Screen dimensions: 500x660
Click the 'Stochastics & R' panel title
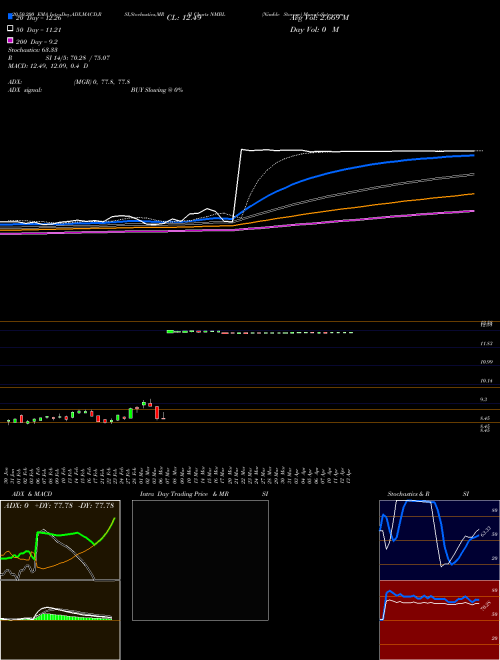[x=408, y=494]
